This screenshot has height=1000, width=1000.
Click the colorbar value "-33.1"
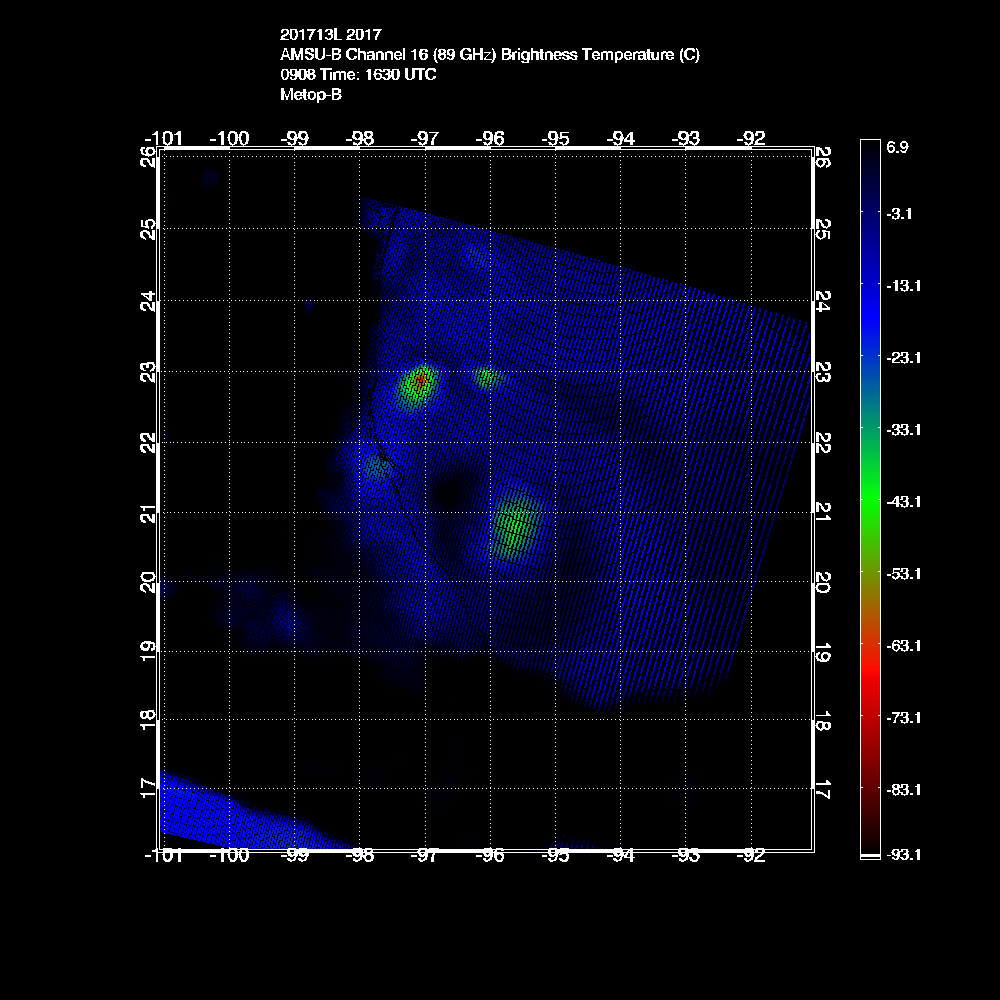tap(903, 430)
